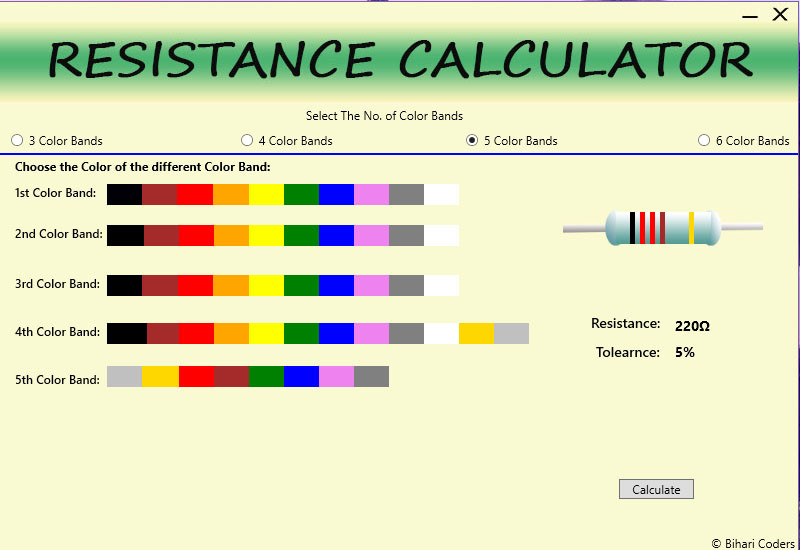Pick orange for the 1st Color Band
The height and width of the screenshot is (550, 800).
click(x=231, y=194)
